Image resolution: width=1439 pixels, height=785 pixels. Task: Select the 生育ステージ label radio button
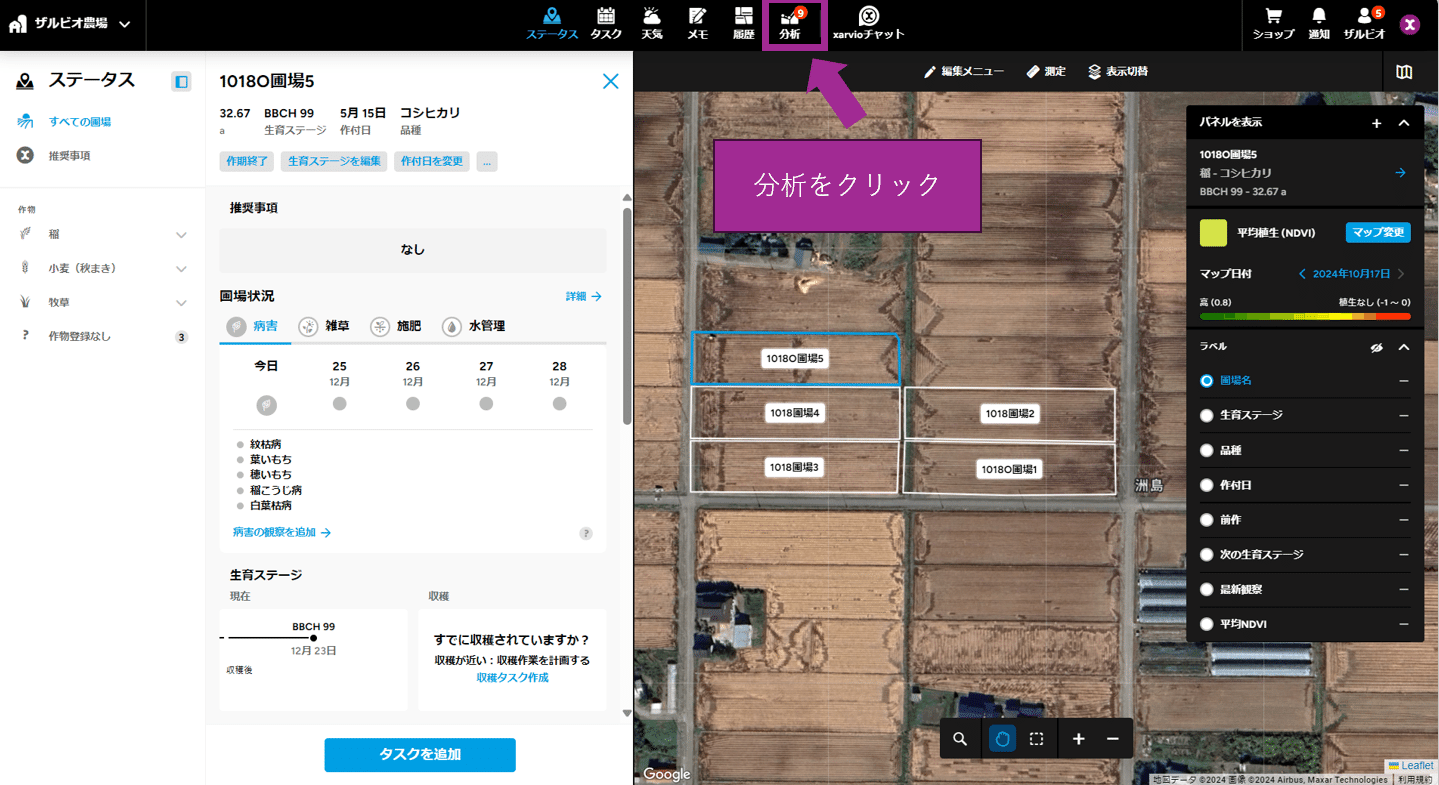[1207, 415]
